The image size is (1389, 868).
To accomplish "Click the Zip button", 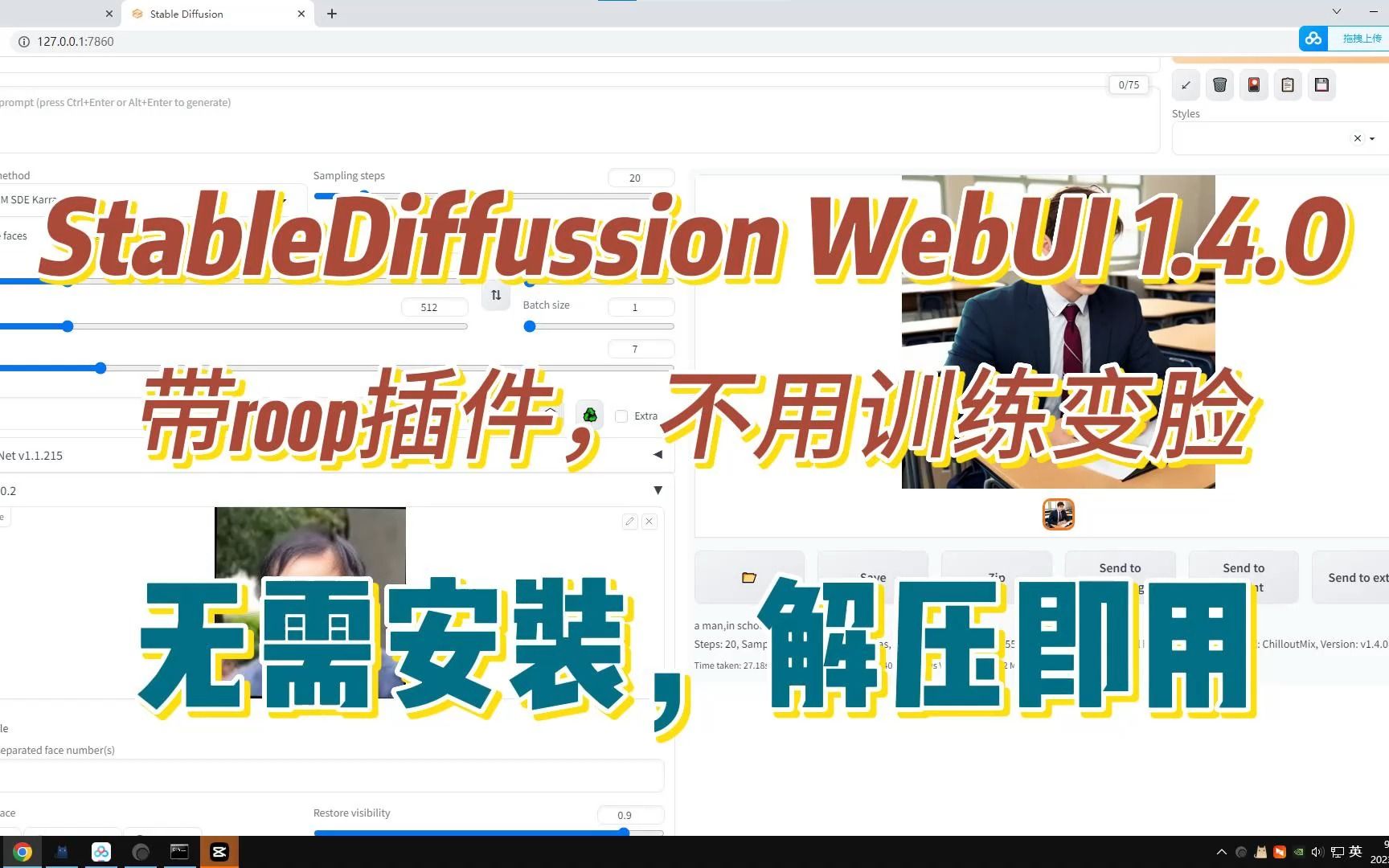I will 995,577.
